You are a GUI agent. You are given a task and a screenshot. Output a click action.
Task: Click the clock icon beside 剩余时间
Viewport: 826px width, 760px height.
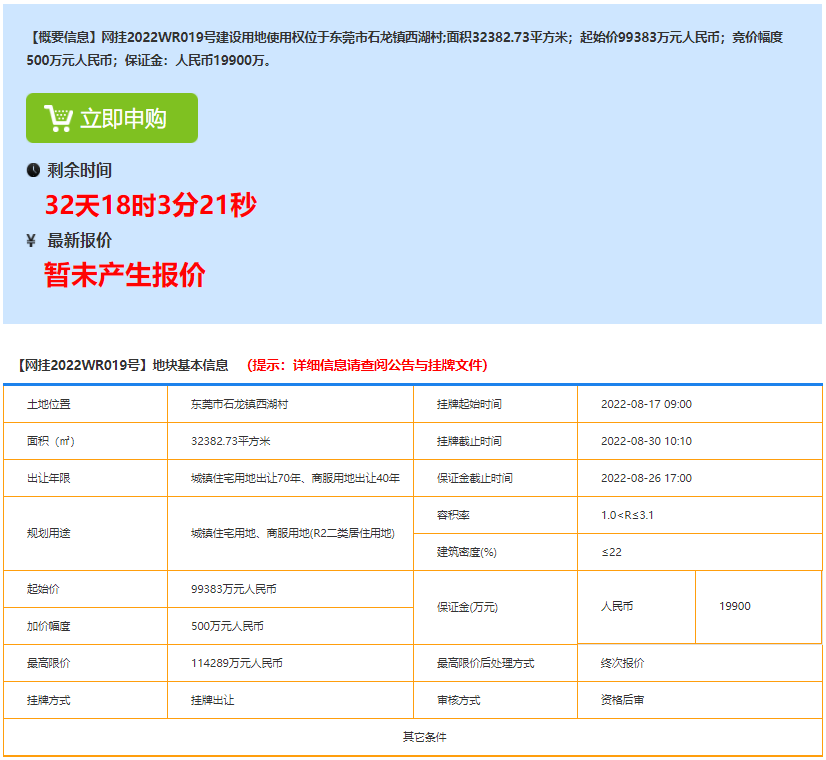coord(33,170)
